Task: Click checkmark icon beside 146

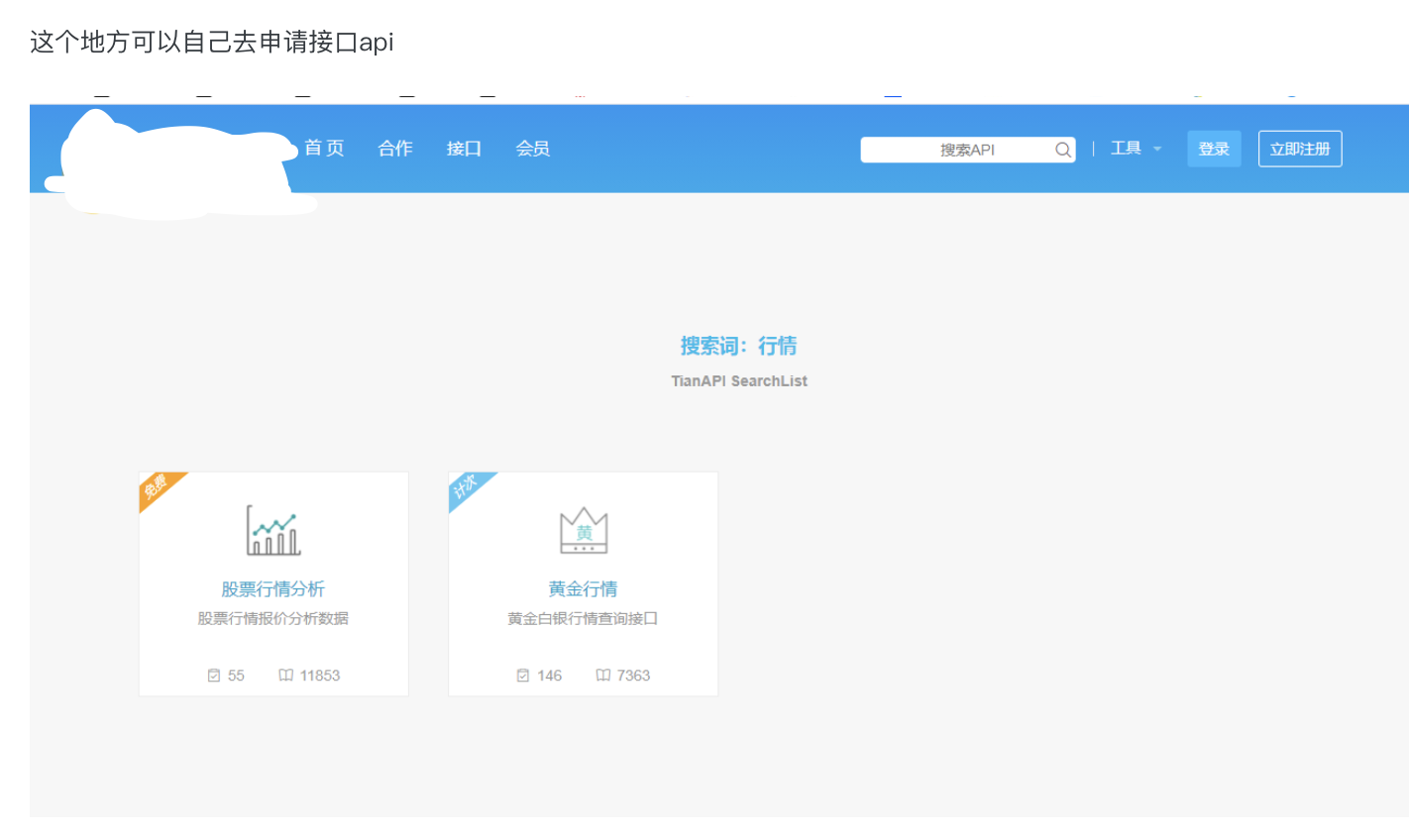Action: click(523, 676)
